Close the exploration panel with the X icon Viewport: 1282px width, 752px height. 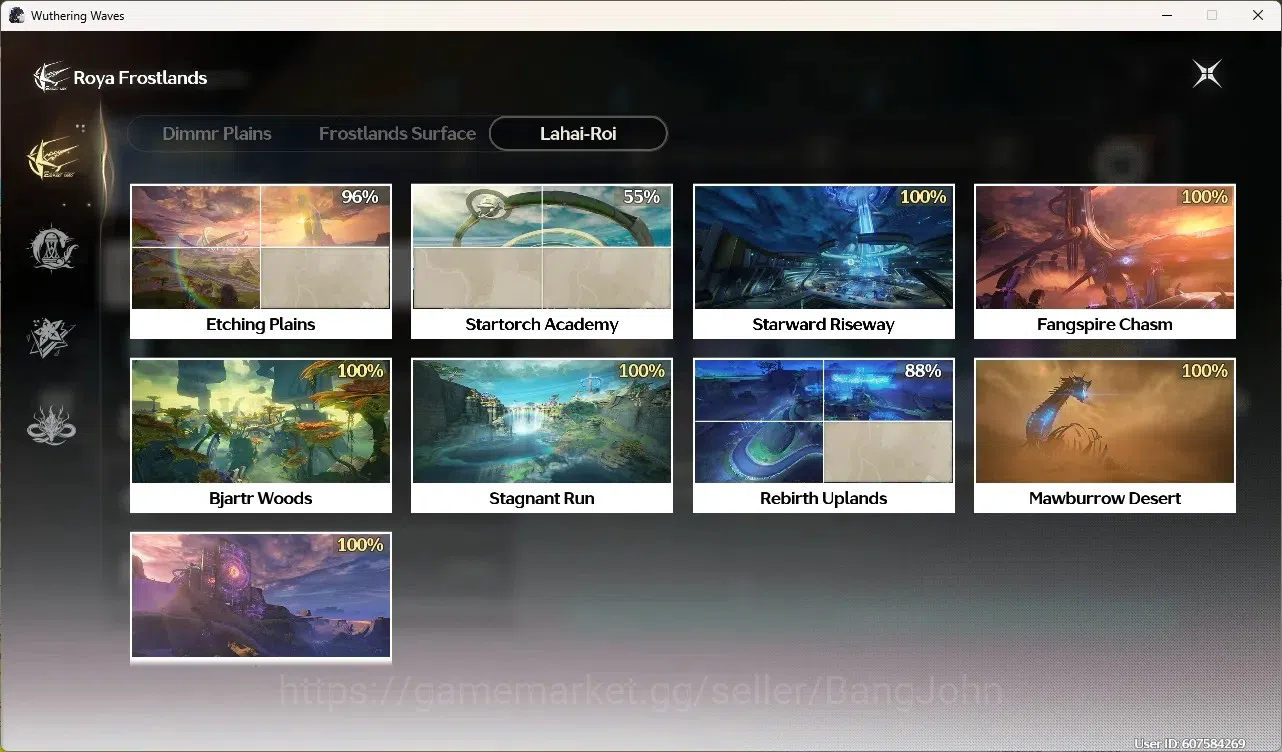(1207, 74)
